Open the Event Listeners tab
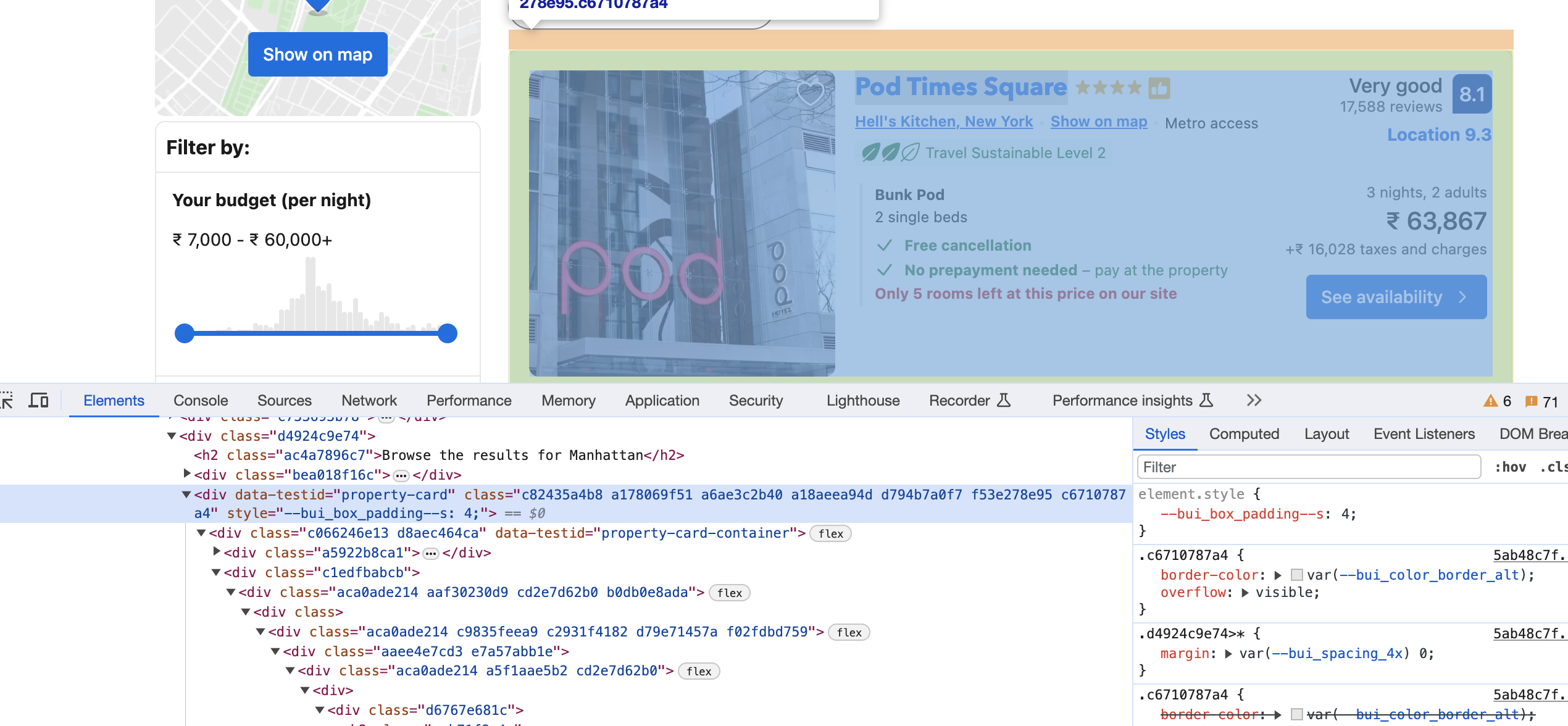The height and width of the screenshot is (726, 1568). coord(1424,434)
